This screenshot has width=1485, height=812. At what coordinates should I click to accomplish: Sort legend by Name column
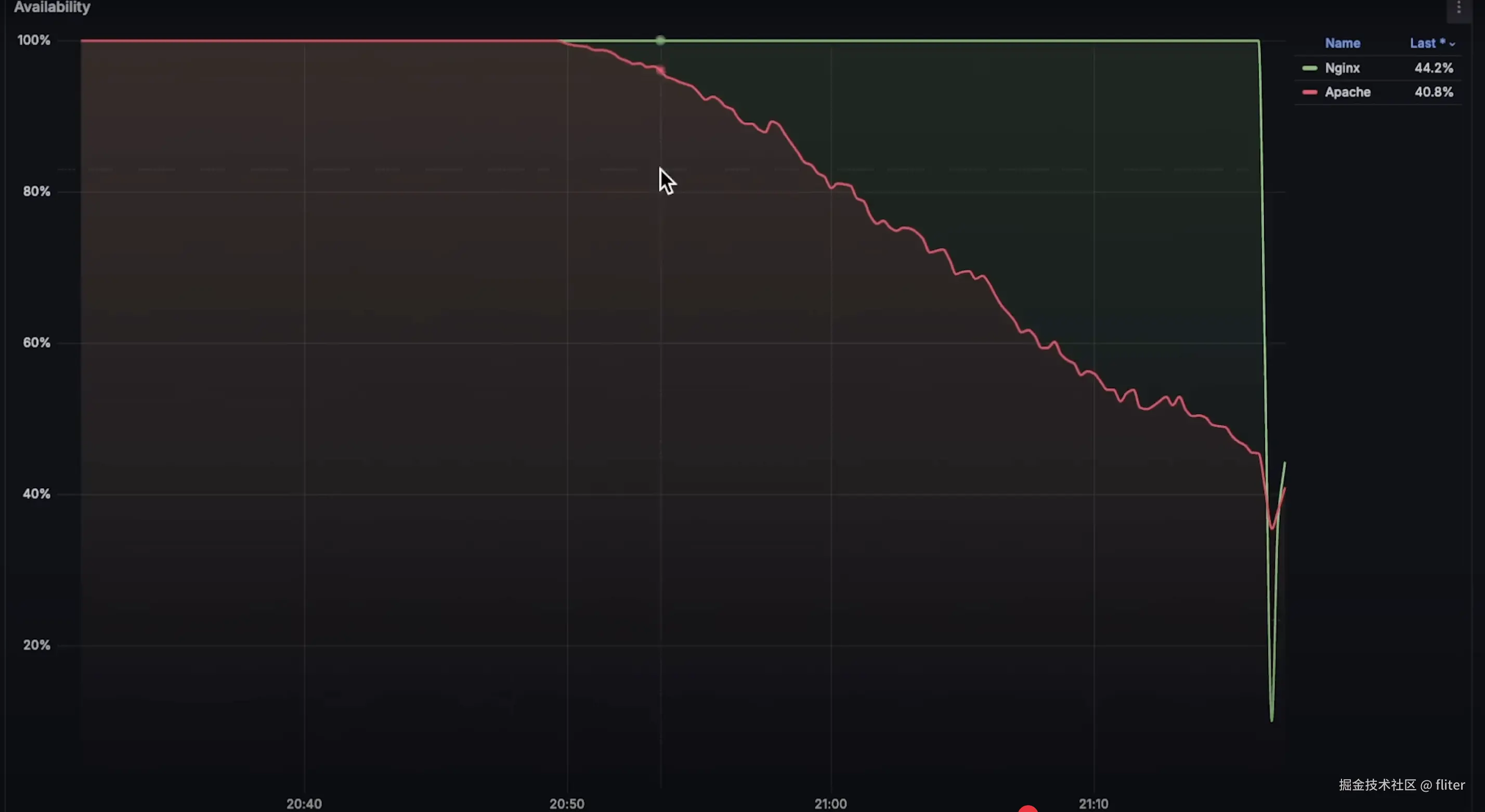[x=1342, y=43]
